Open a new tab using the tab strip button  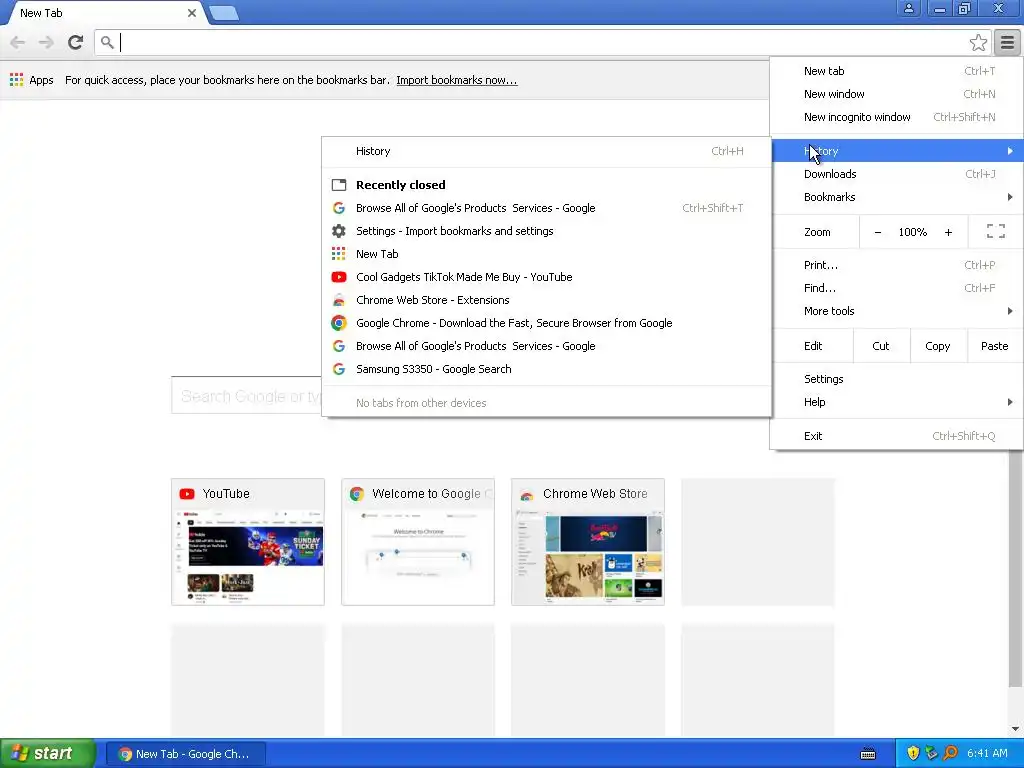(223, 13)
